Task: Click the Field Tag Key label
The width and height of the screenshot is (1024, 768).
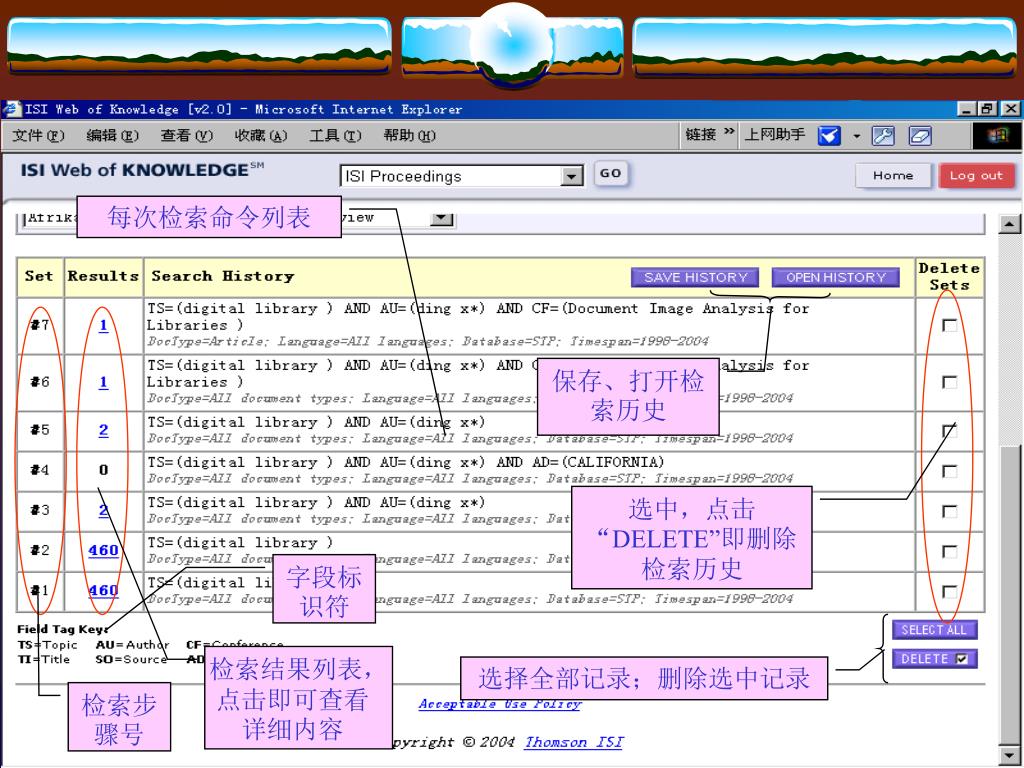Action: pyautogui.click(x=62, y=630)
